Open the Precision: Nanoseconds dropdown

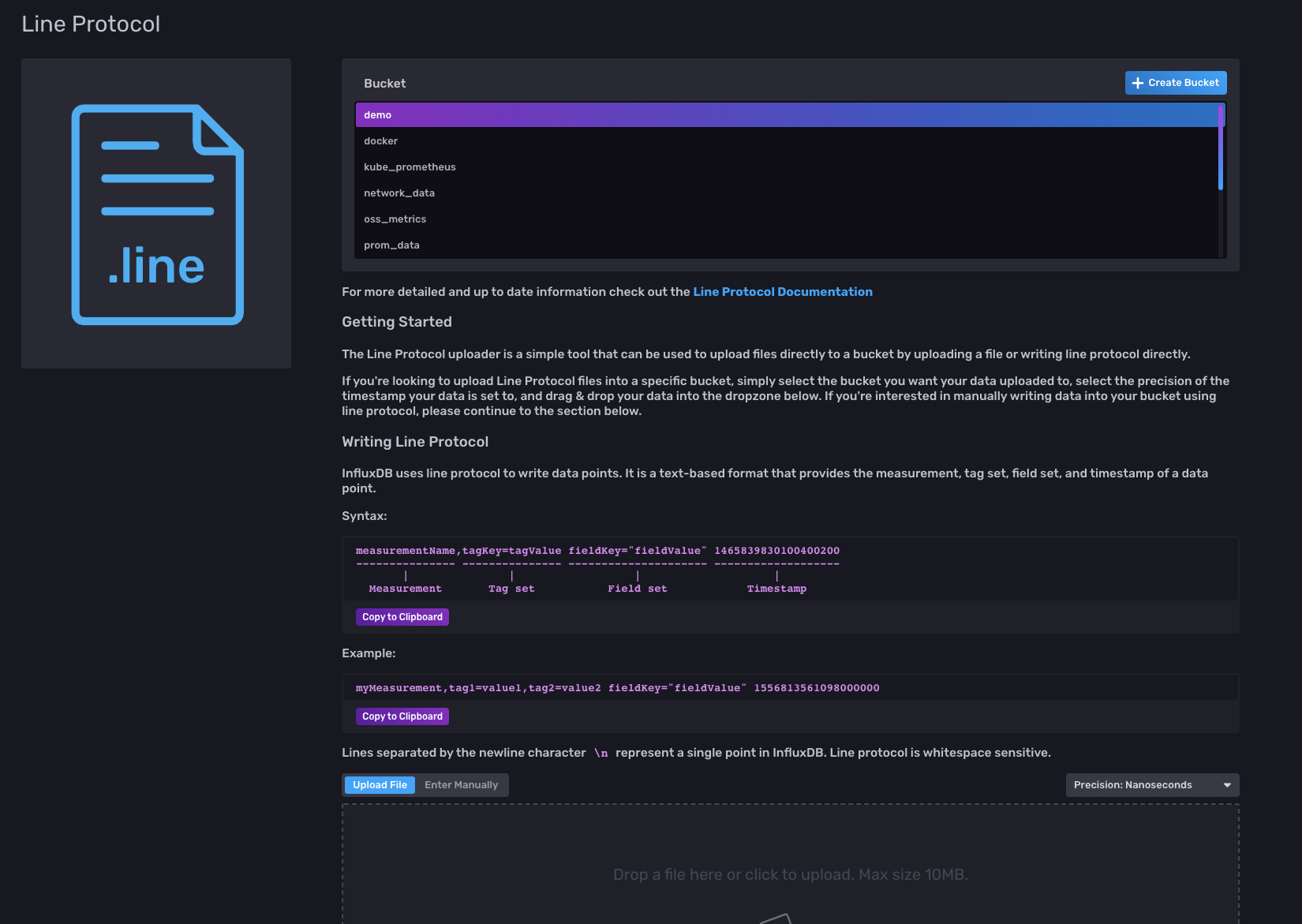1151,784
